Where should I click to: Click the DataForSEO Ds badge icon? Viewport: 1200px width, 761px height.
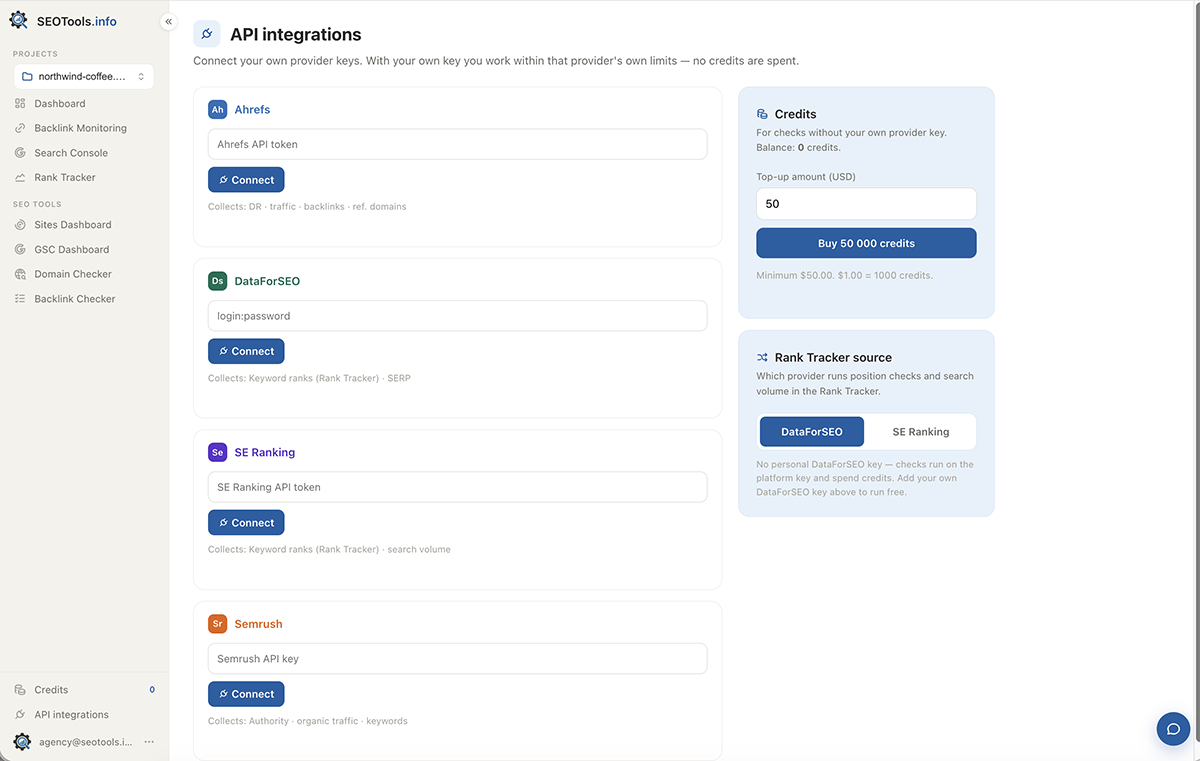(218, 281)
